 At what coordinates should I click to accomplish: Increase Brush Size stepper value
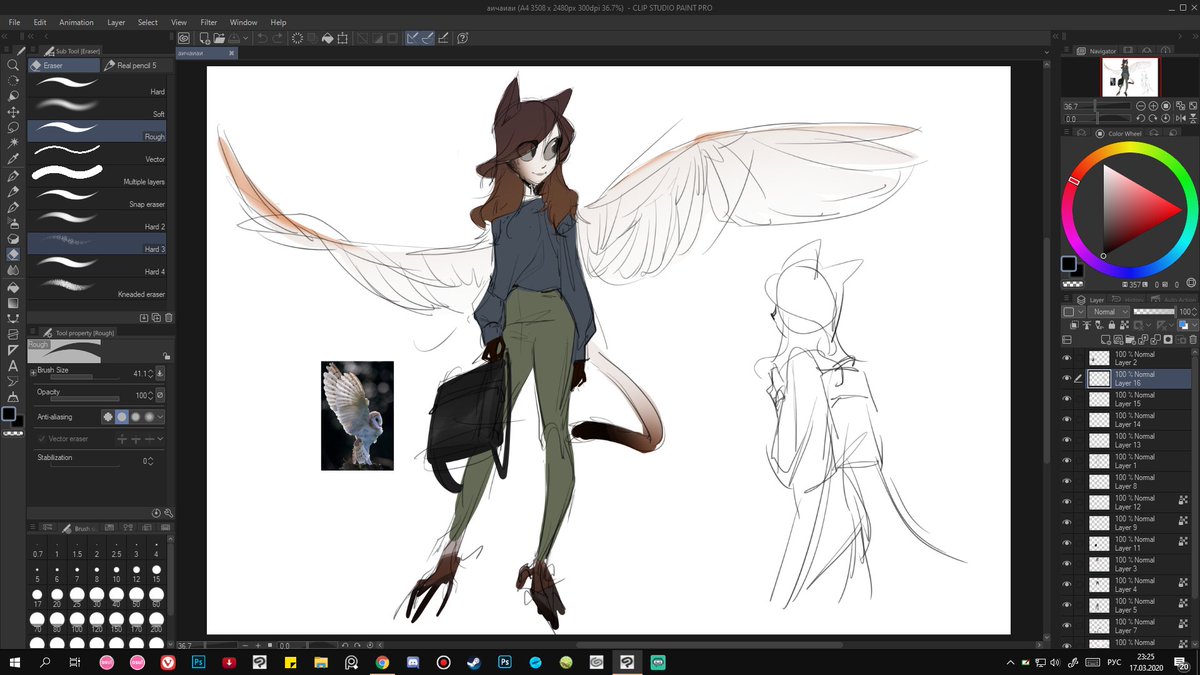(150, 371)
